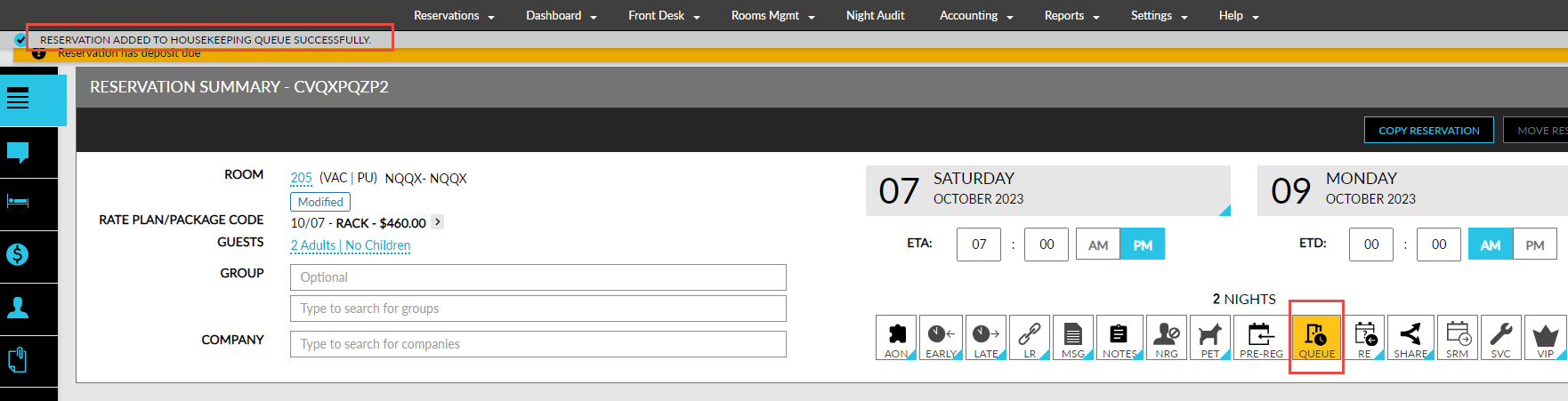Click the EARLY check-in icon
The height and width of the screenshot is (401, 1568).
click(x=941, y=337)
